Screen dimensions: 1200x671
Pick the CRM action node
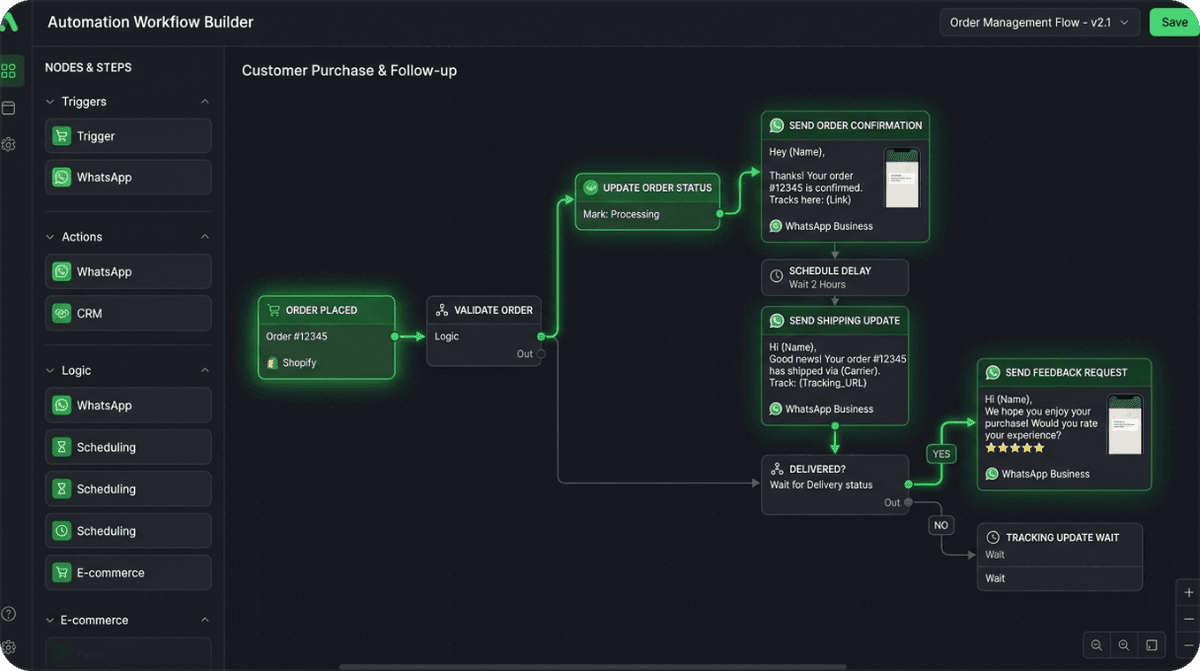(128, 313)
